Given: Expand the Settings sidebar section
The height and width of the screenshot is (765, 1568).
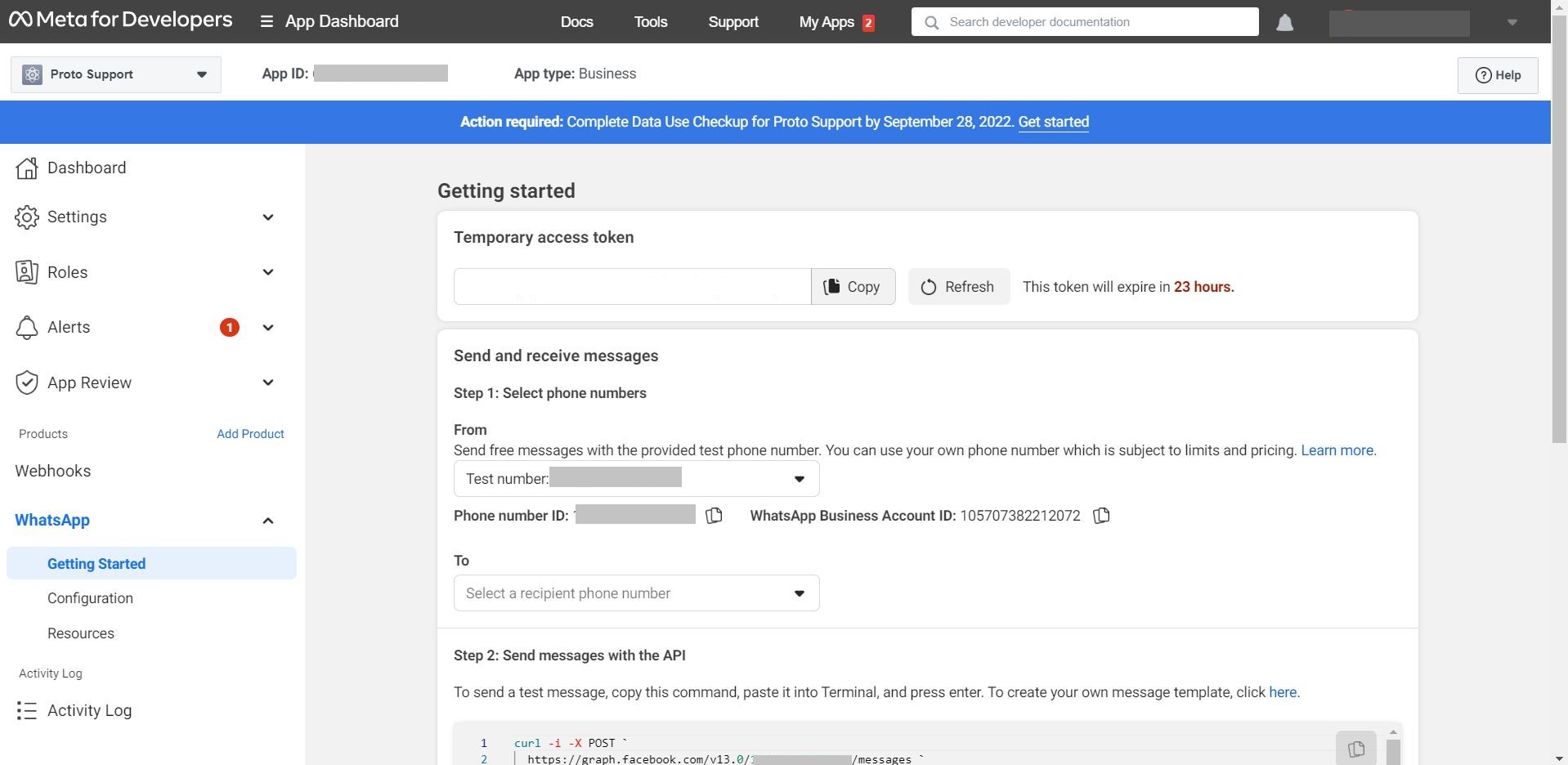Looking at the screenshot, I should point(267,217).
